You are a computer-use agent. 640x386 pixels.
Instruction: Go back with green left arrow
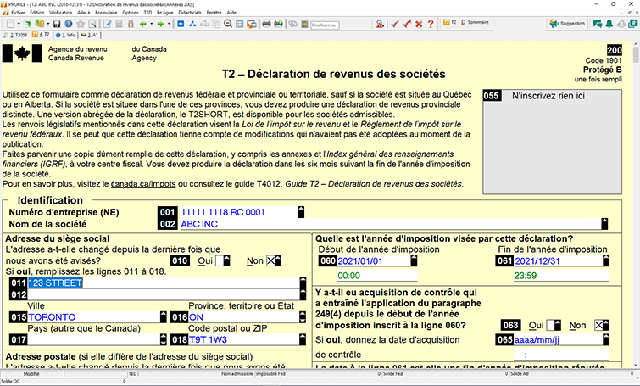[x=143, y=24]
